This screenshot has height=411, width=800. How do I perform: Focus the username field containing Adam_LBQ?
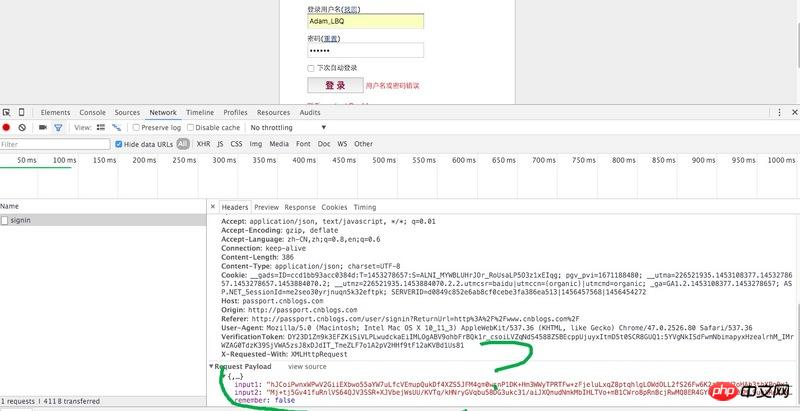[x=365, y=21]
